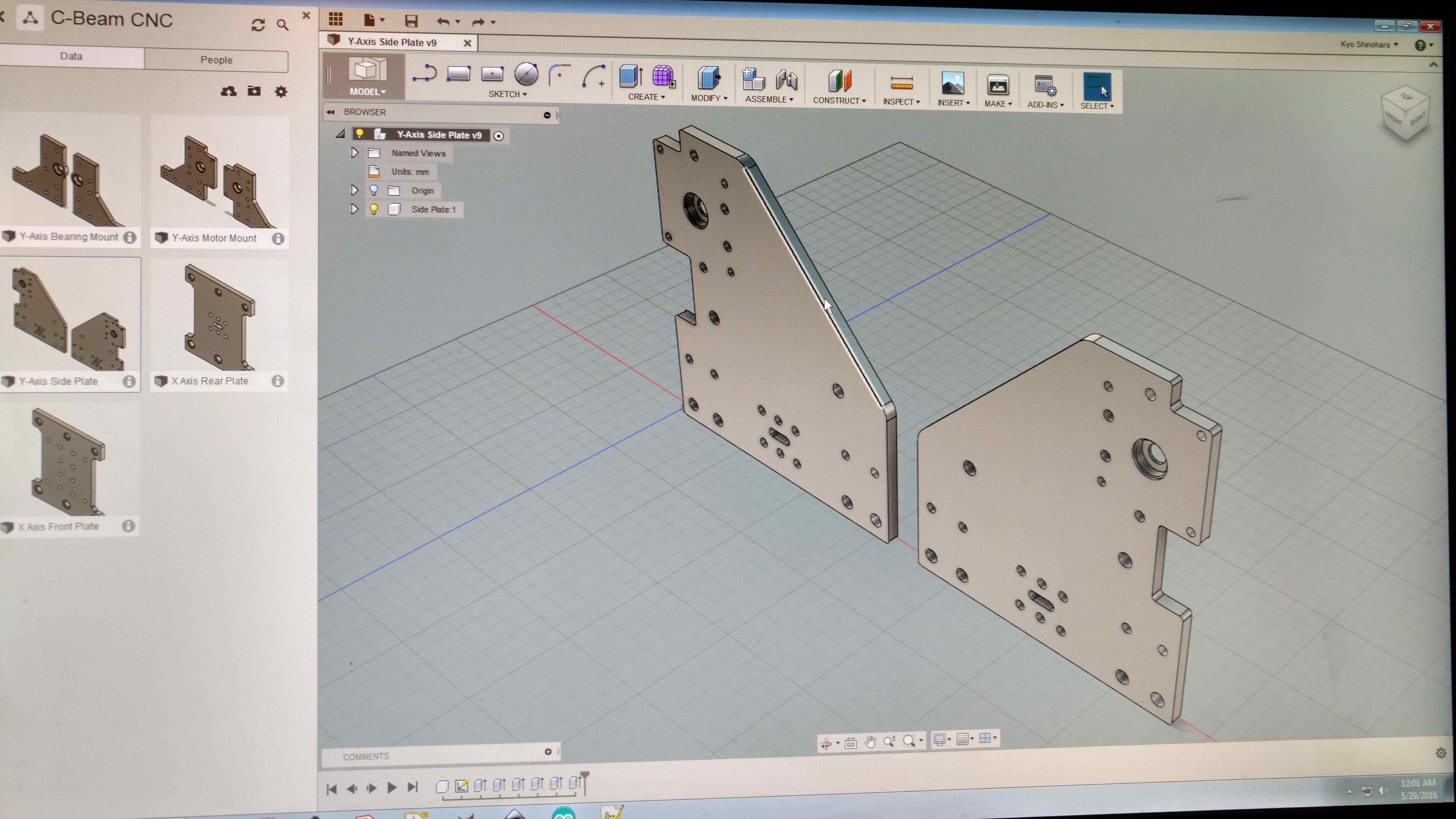Open the help question mark menu
1456x819 pixels.
click(x=1423, y=45)
